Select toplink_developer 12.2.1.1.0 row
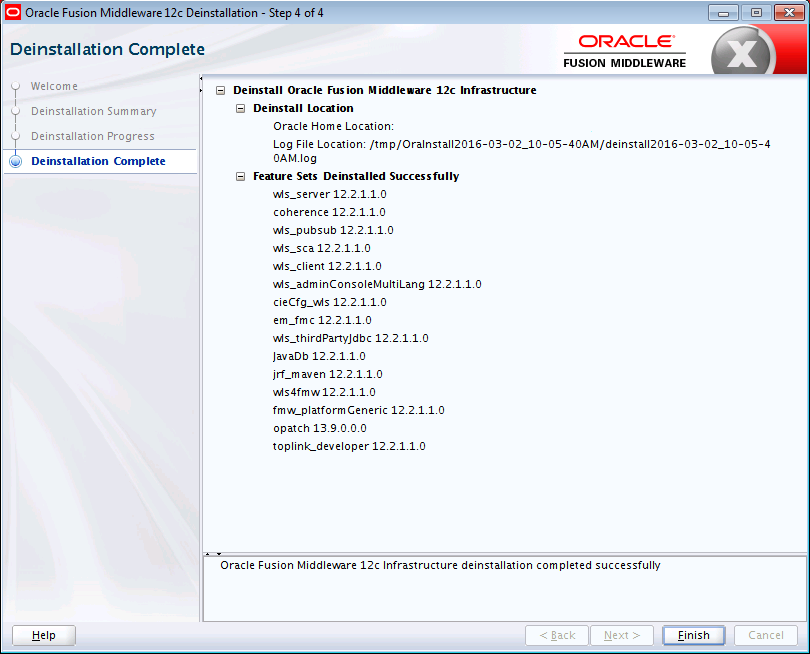Viewport: 810px width, 654px height. click(349, 446)
